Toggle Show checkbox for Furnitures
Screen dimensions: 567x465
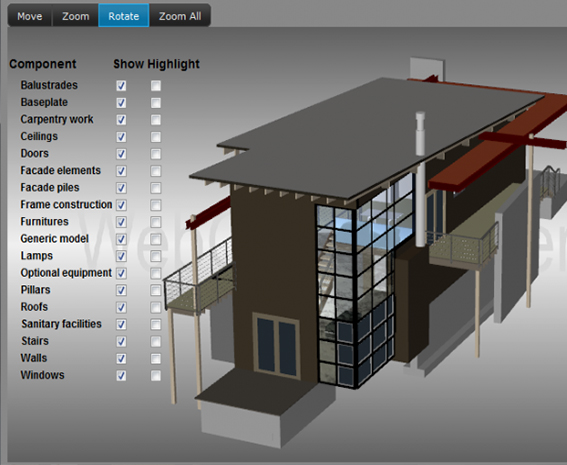point(121,222)
